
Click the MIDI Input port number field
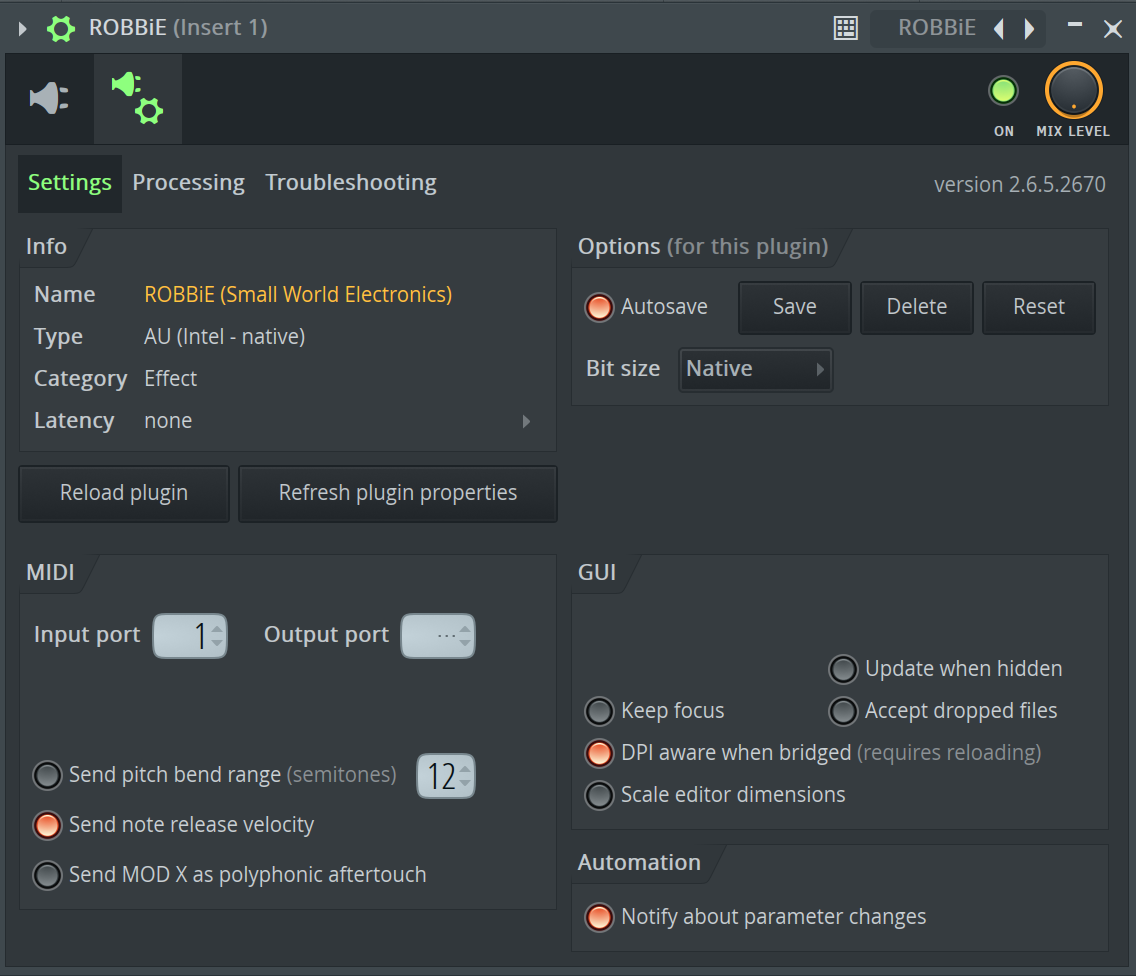[x=189, y=636]
